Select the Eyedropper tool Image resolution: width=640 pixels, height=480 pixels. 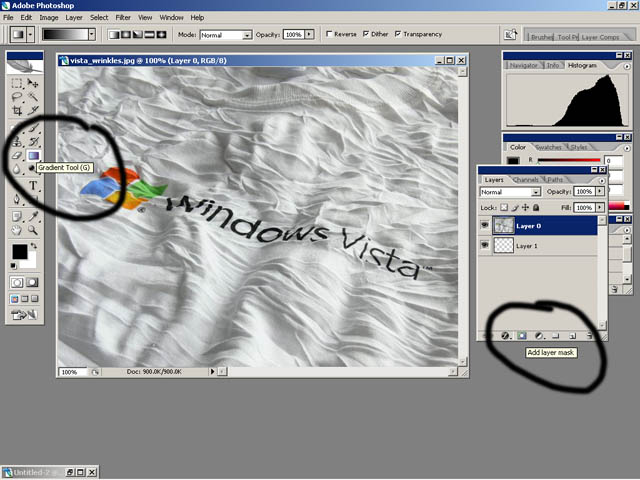pos(33,215)
